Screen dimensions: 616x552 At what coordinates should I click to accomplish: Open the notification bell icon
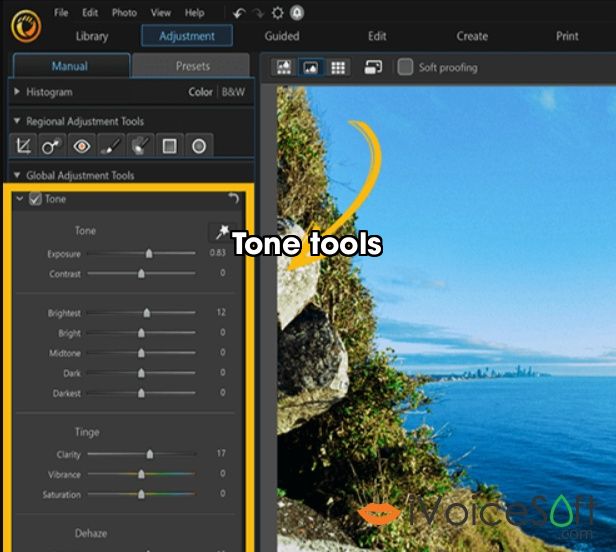click(297, 13)
